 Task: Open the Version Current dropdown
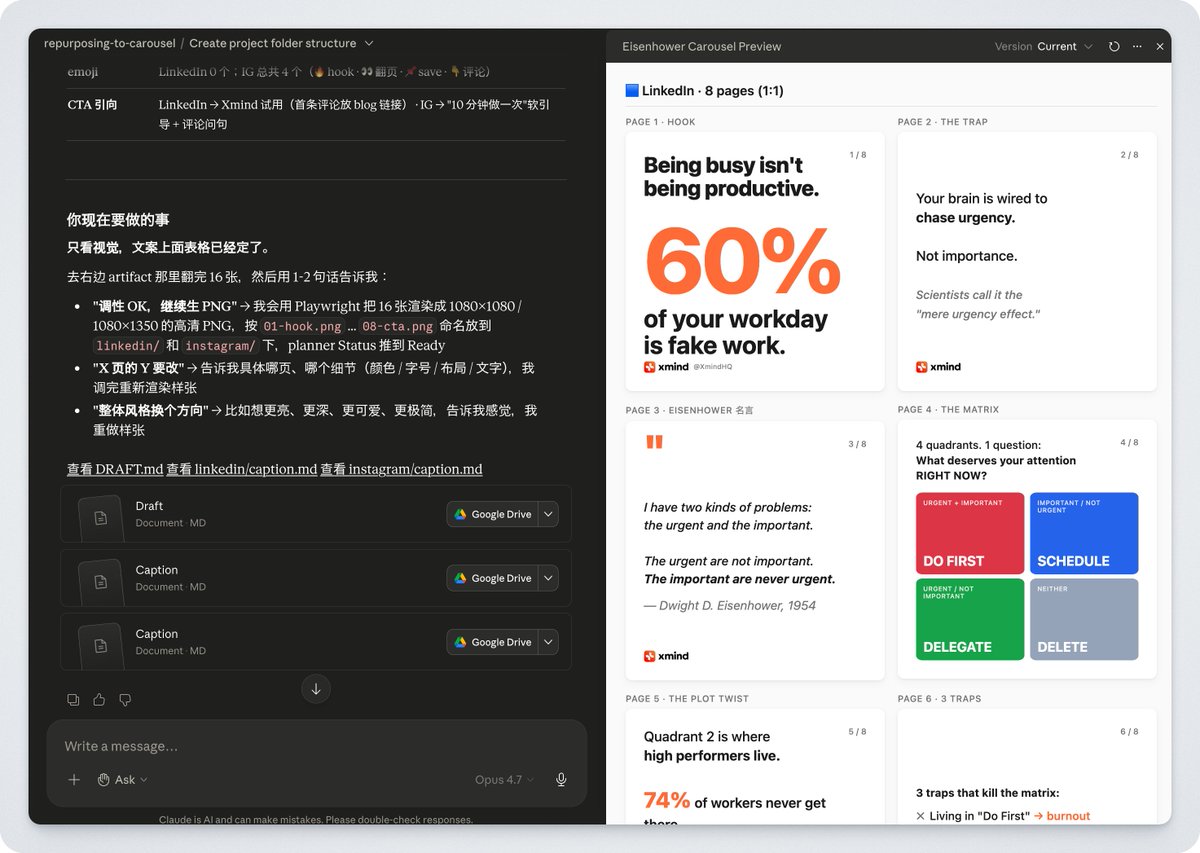coord(1043,47)
